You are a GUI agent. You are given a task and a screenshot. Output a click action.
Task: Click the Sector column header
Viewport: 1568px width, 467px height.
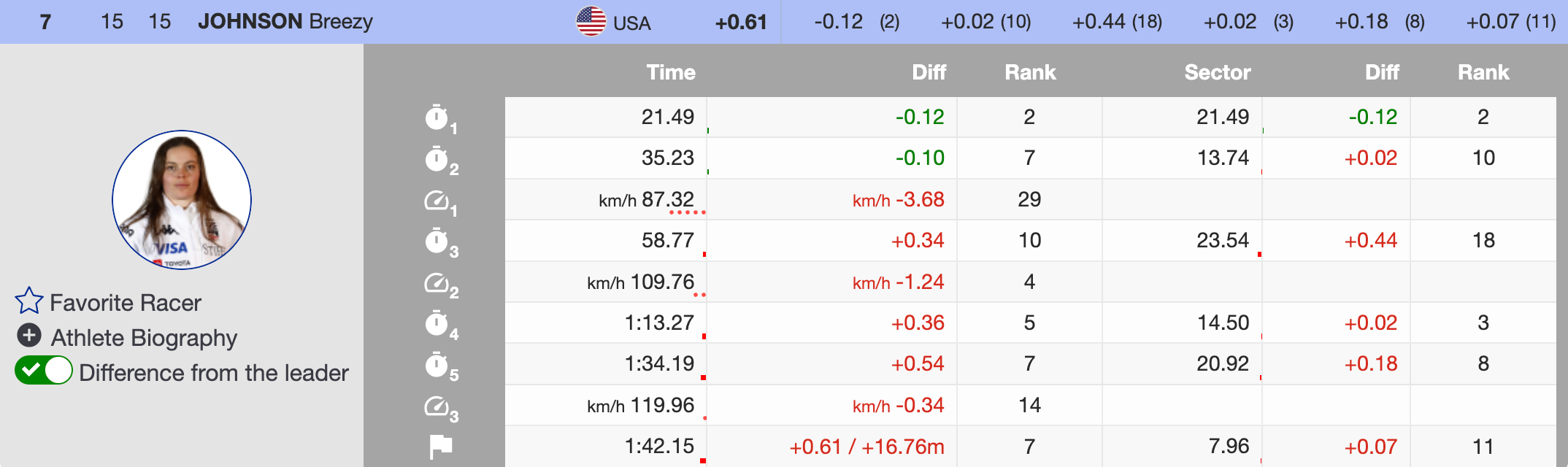coord(1217,72)
